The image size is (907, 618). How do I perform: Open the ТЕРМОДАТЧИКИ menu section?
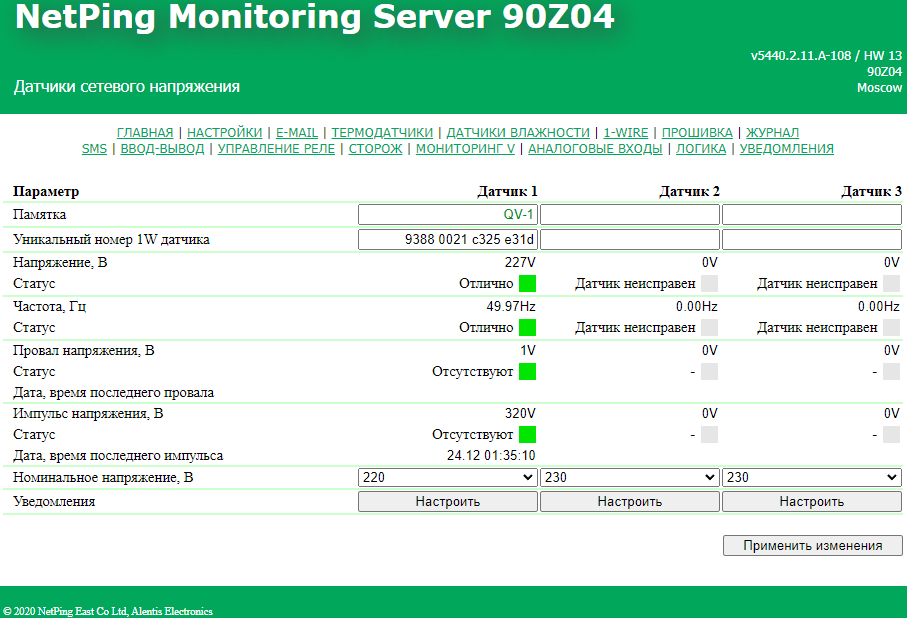382,132
